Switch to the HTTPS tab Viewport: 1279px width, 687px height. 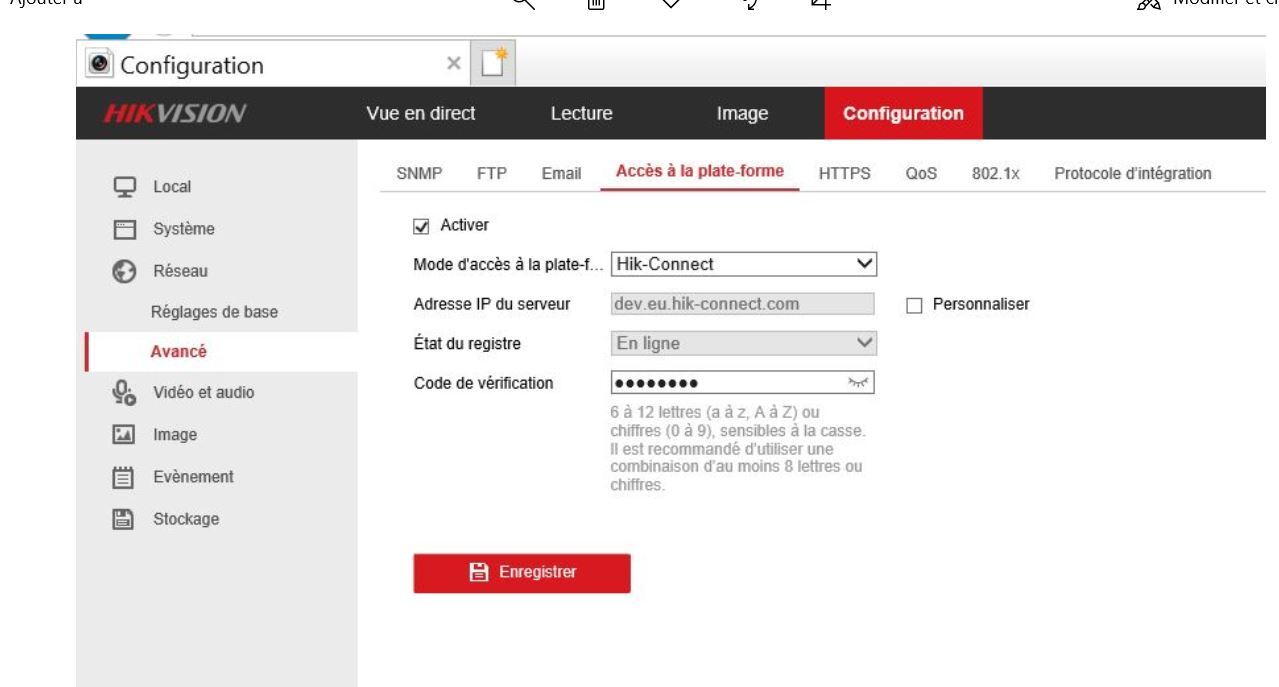pos(845,174)
